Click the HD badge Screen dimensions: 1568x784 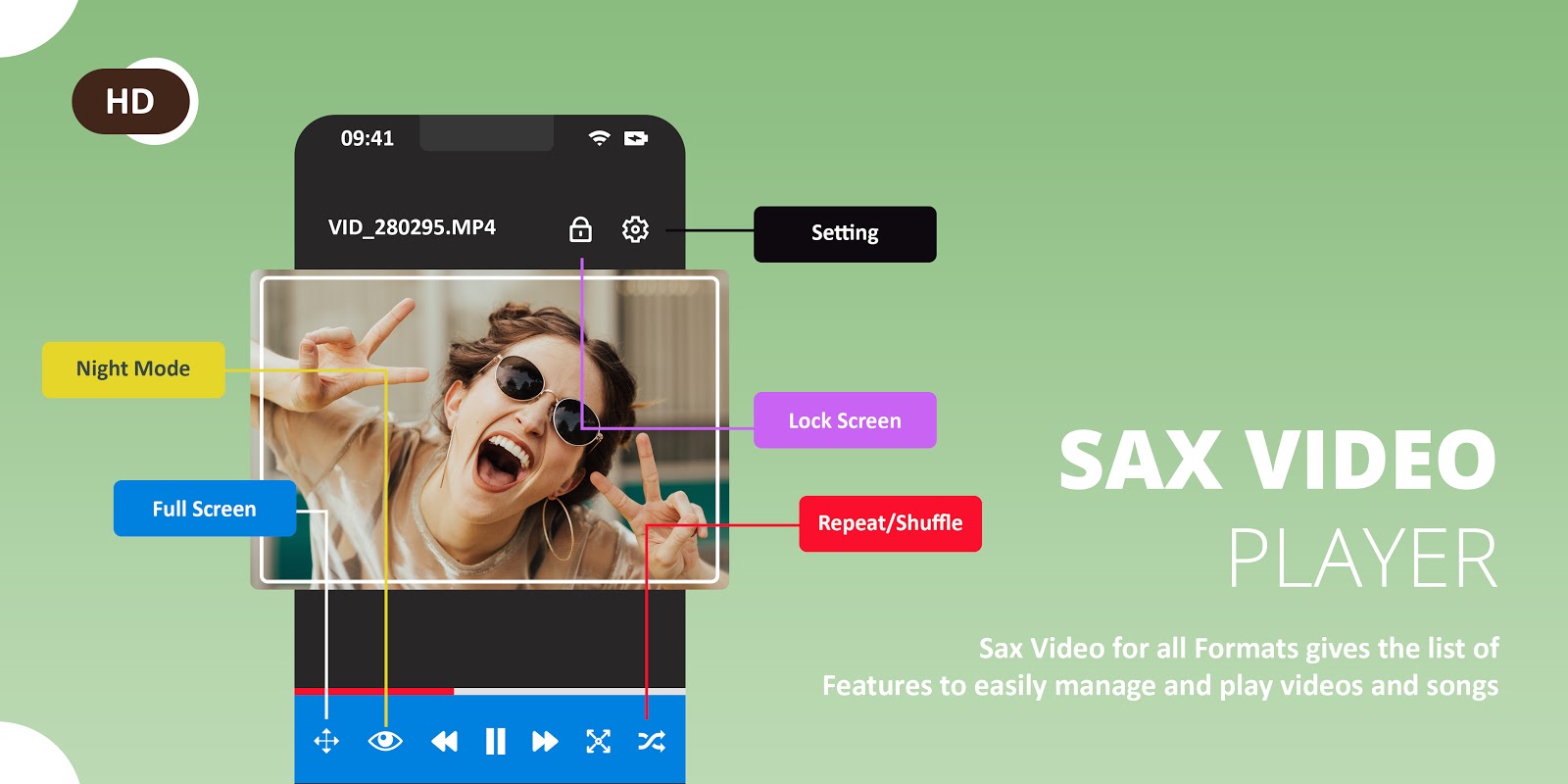point(130,102)
